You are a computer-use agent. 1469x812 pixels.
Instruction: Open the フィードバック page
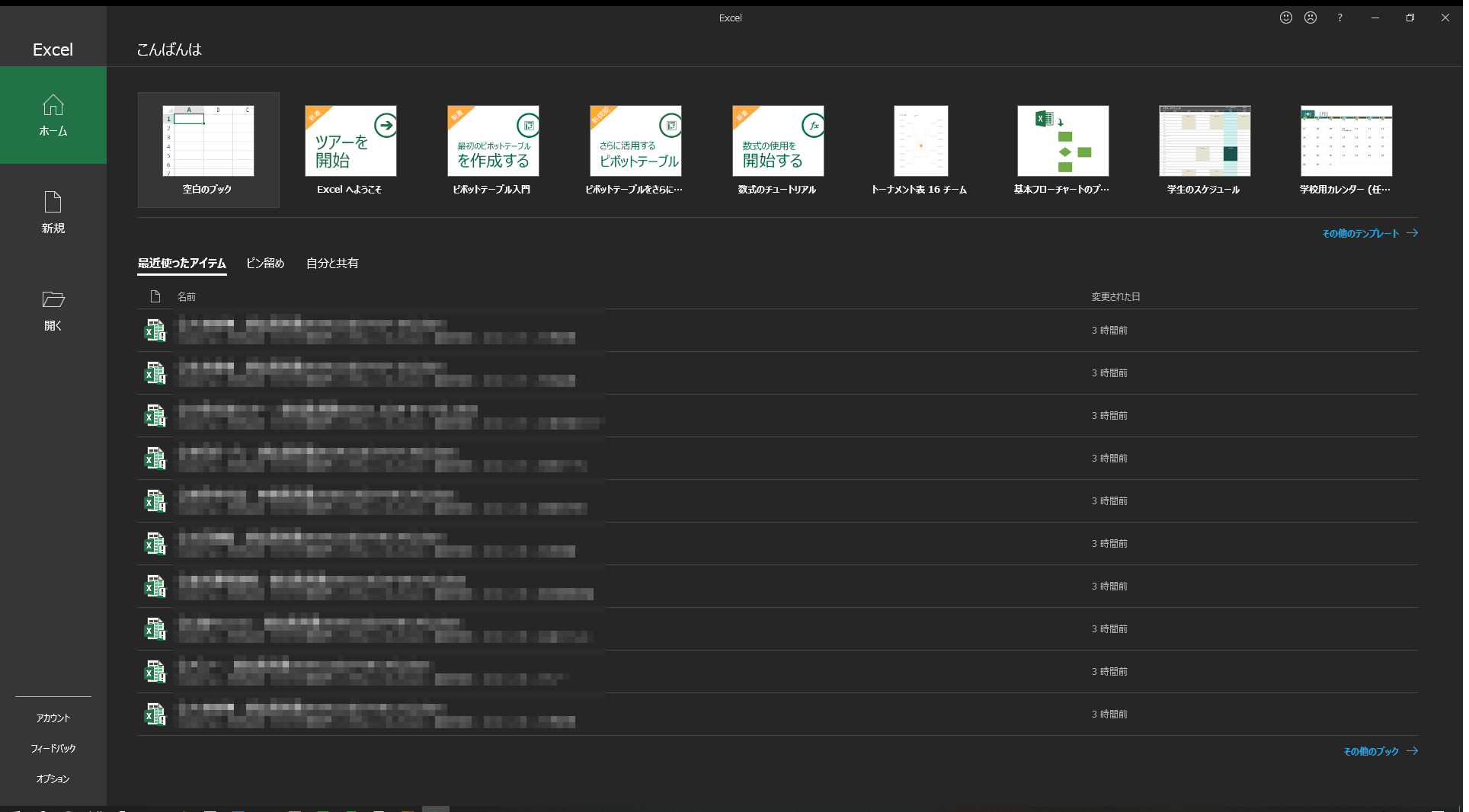pyautogui.click(x=53, y=749)
